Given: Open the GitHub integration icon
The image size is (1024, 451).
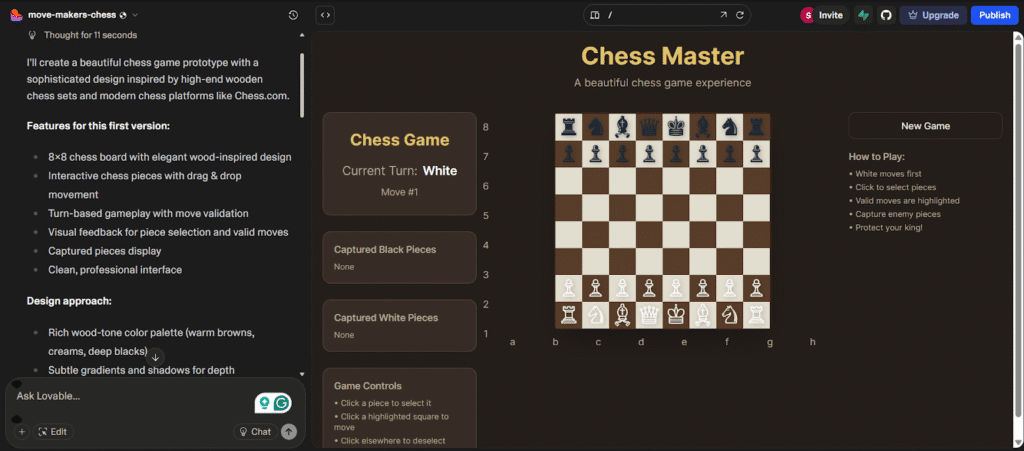Looking at the screenshot, I should [x=886, y=15].
